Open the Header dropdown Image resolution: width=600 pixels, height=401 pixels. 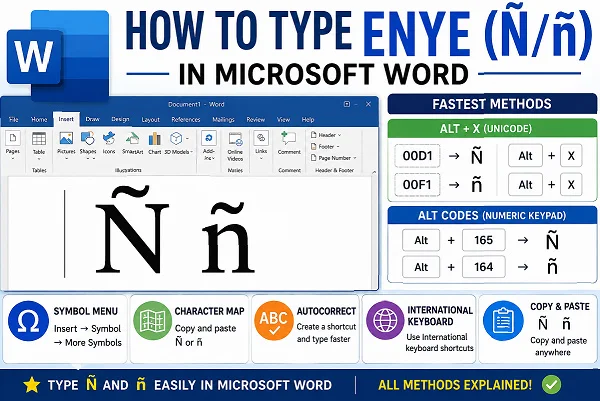pyautogui.click(x=326, y=135)
